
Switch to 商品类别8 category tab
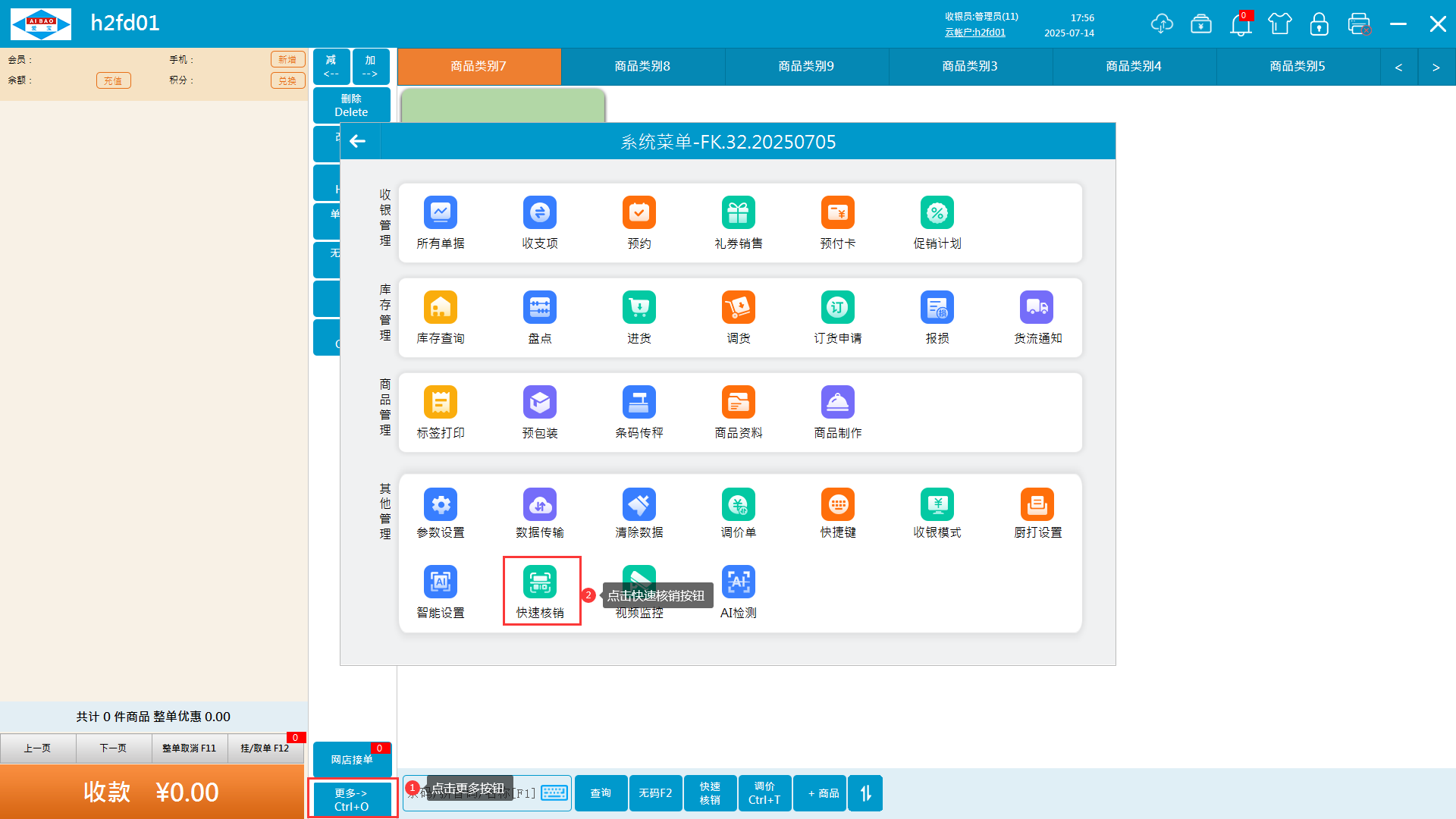pyautogui.click(x=642, y=67)
